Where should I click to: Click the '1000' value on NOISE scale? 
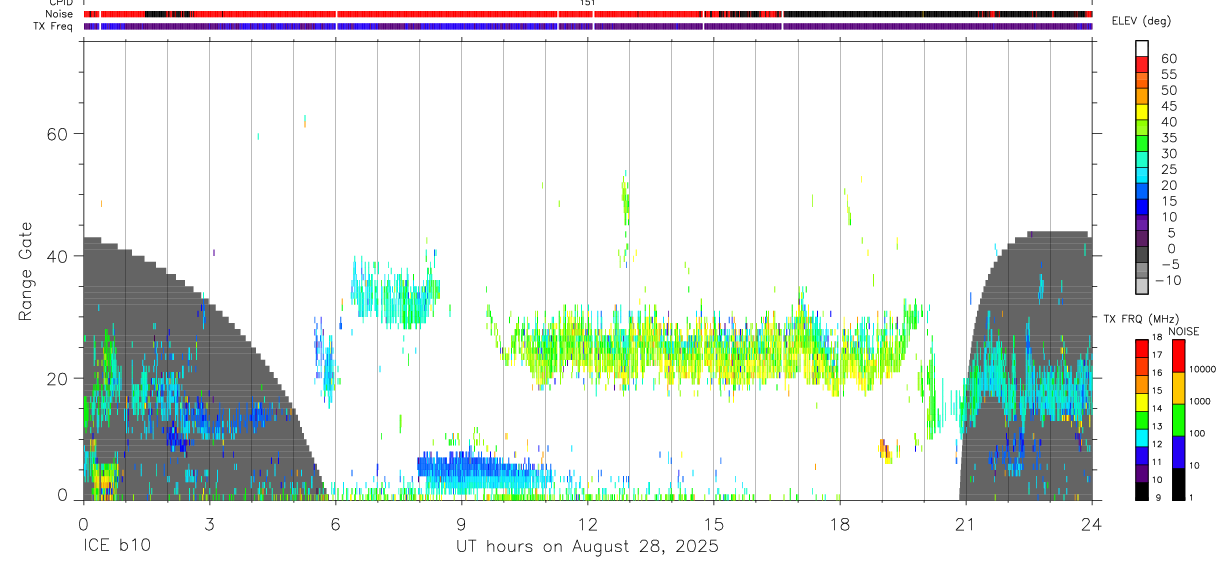pyautogui.click(x=1200, y=402)
